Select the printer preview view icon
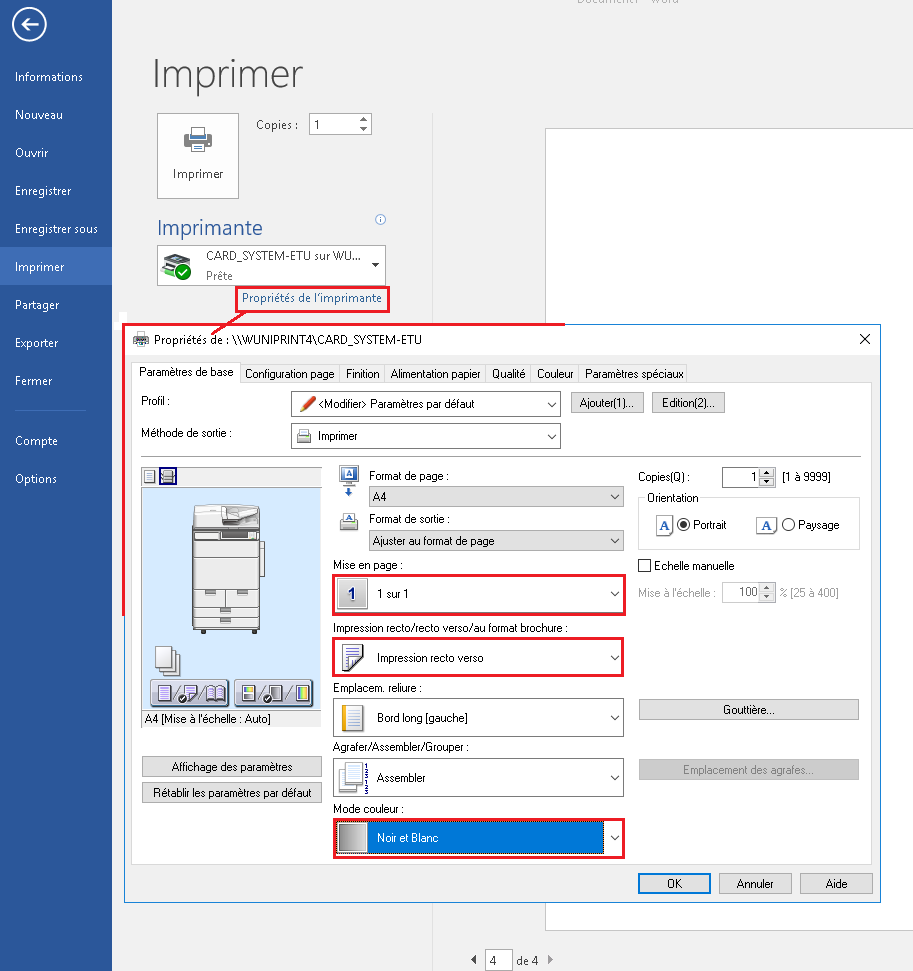This screenshot has height=971, width=913. click(168, 476)
